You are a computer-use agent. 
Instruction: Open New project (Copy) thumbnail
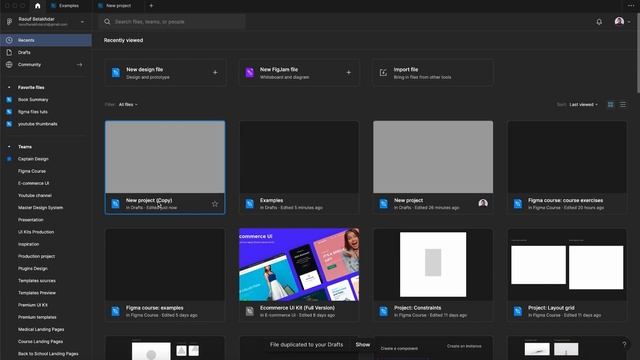[x=165, y=157]
